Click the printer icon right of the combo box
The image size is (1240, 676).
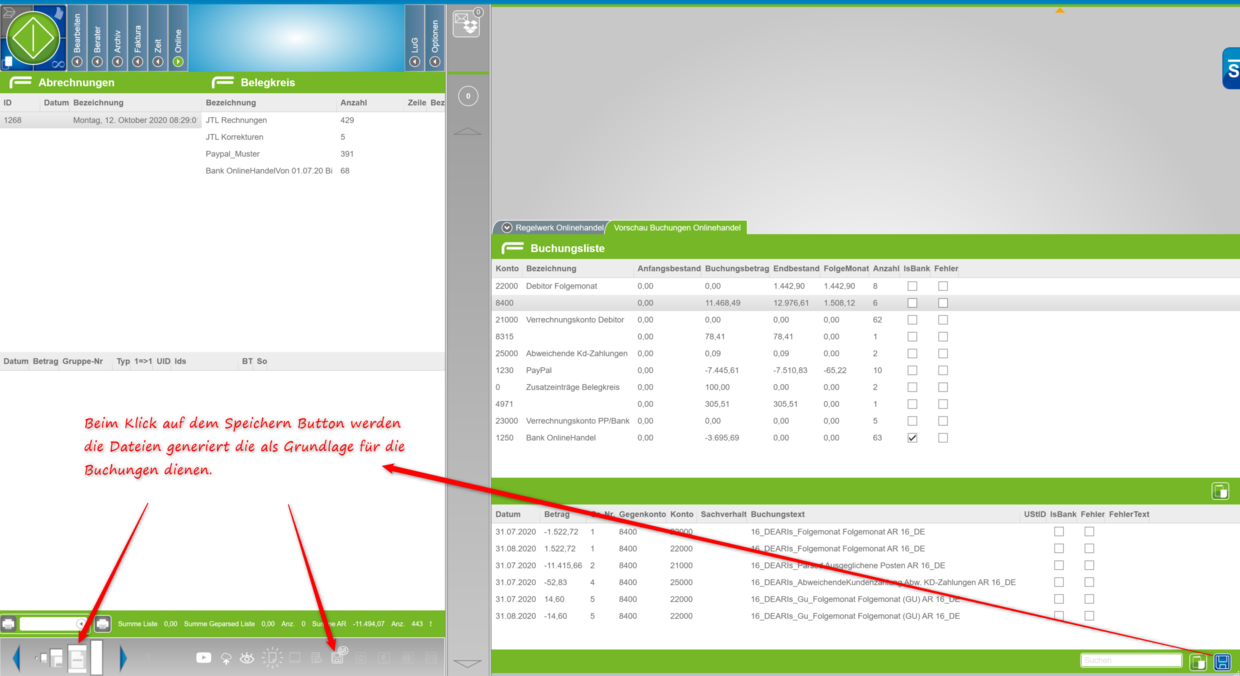(x=103, y=624)
